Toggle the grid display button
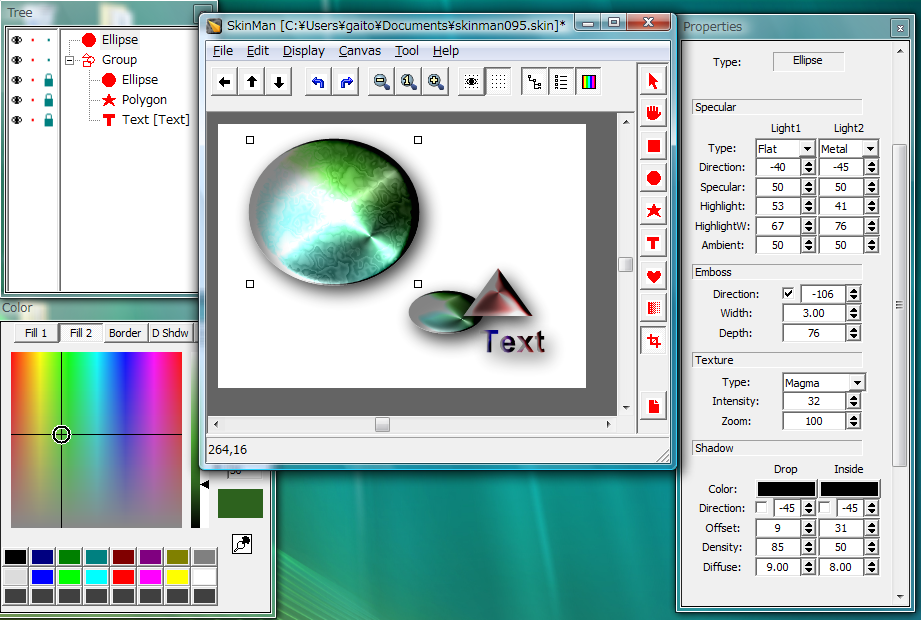 [x=498, y=83]
